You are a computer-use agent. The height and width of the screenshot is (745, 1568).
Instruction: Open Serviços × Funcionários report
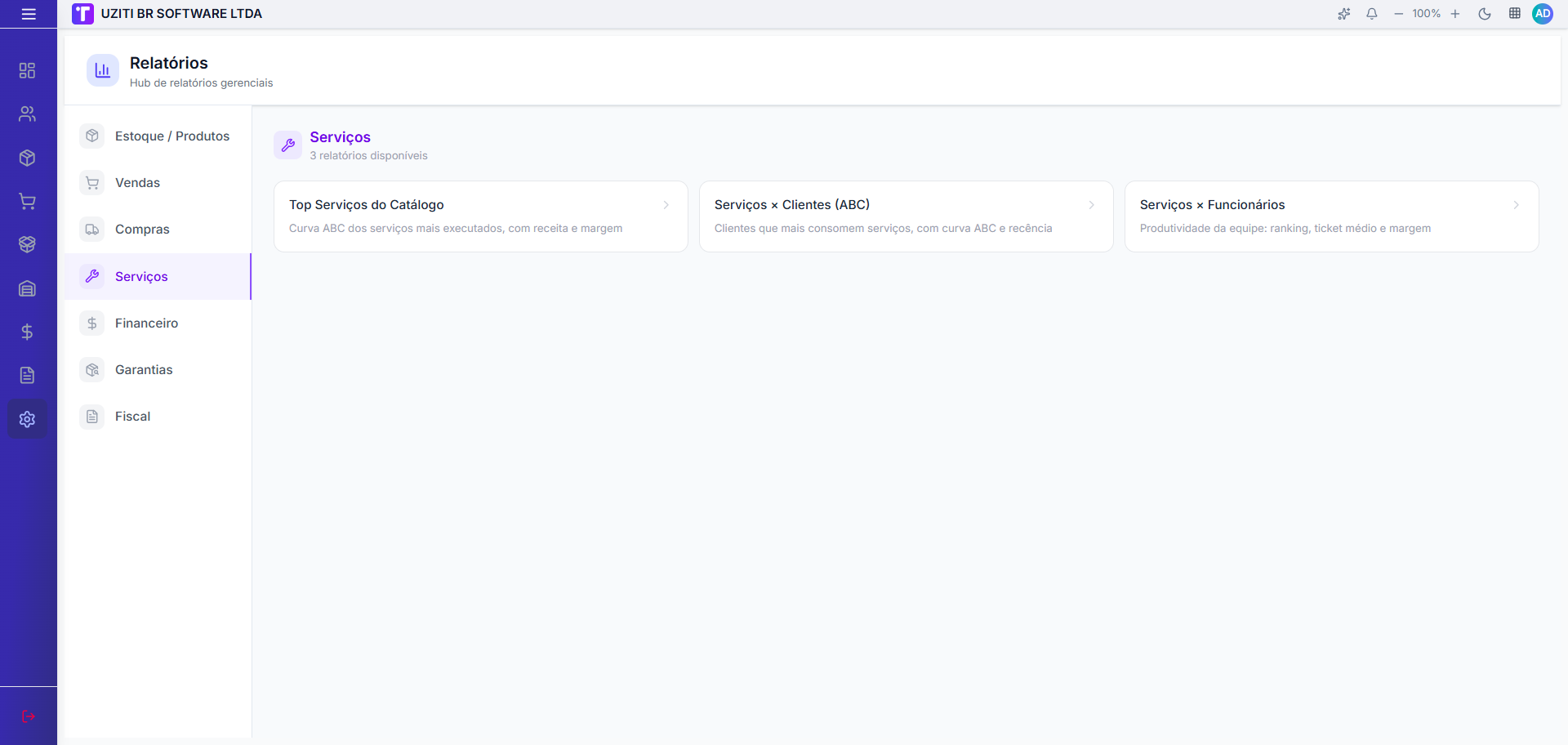pos(1332,216)
